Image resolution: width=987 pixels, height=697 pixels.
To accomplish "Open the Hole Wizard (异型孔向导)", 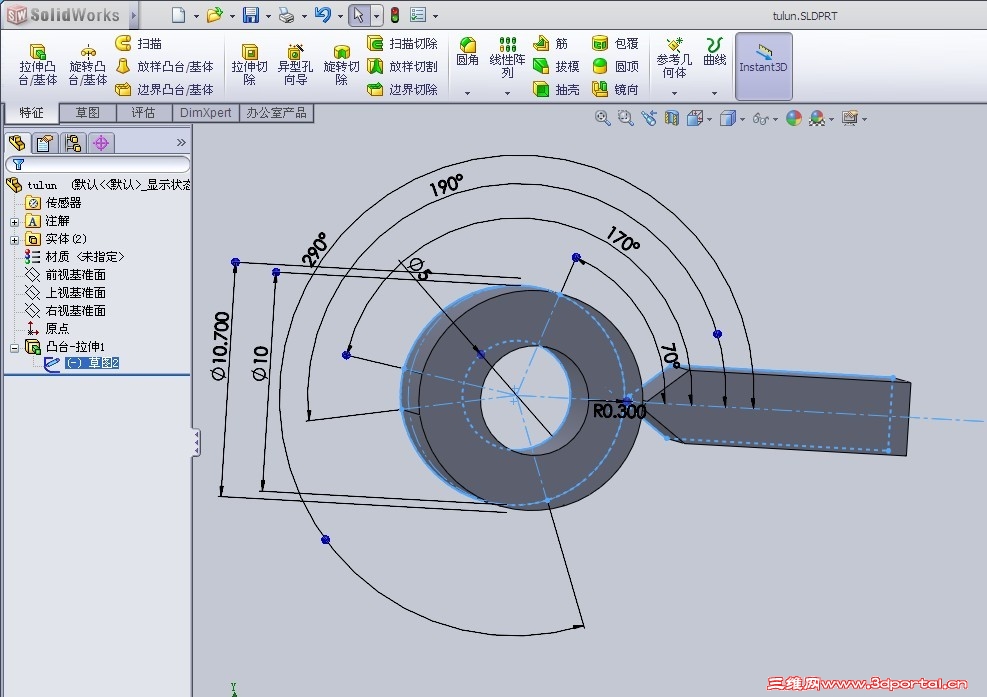I will tap(295, 64).
